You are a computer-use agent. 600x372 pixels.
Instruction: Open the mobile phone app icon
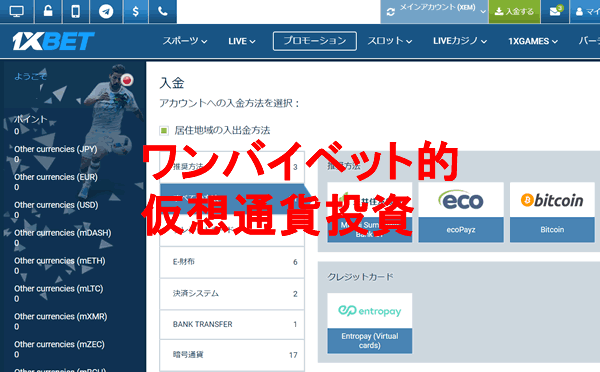pyautogui.click(x=75, y=11)
